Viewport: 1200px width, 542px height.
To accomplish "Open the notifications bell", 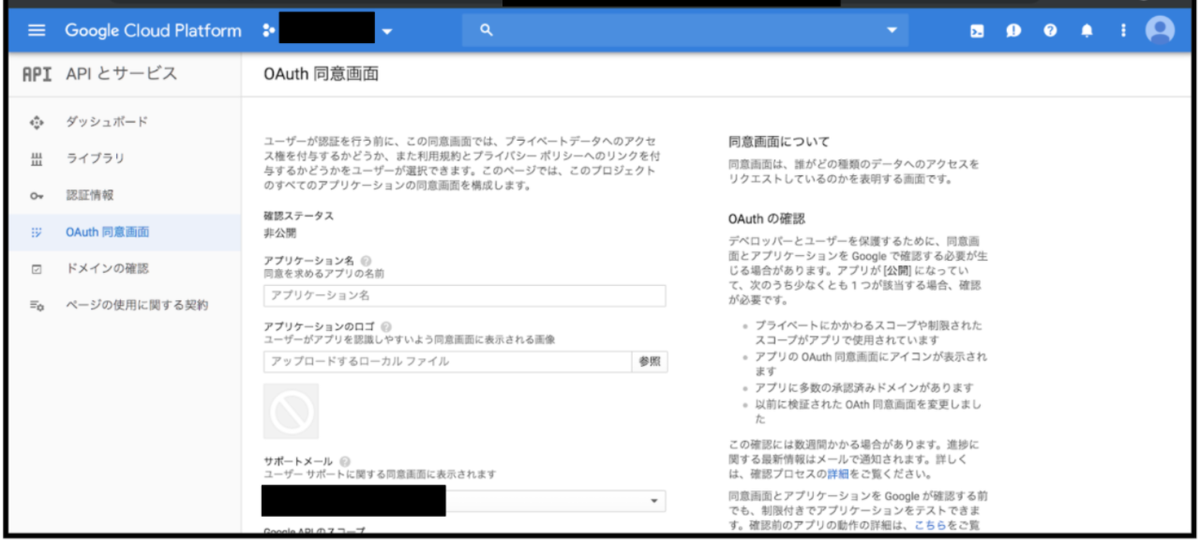I will tap(1087, 31).
